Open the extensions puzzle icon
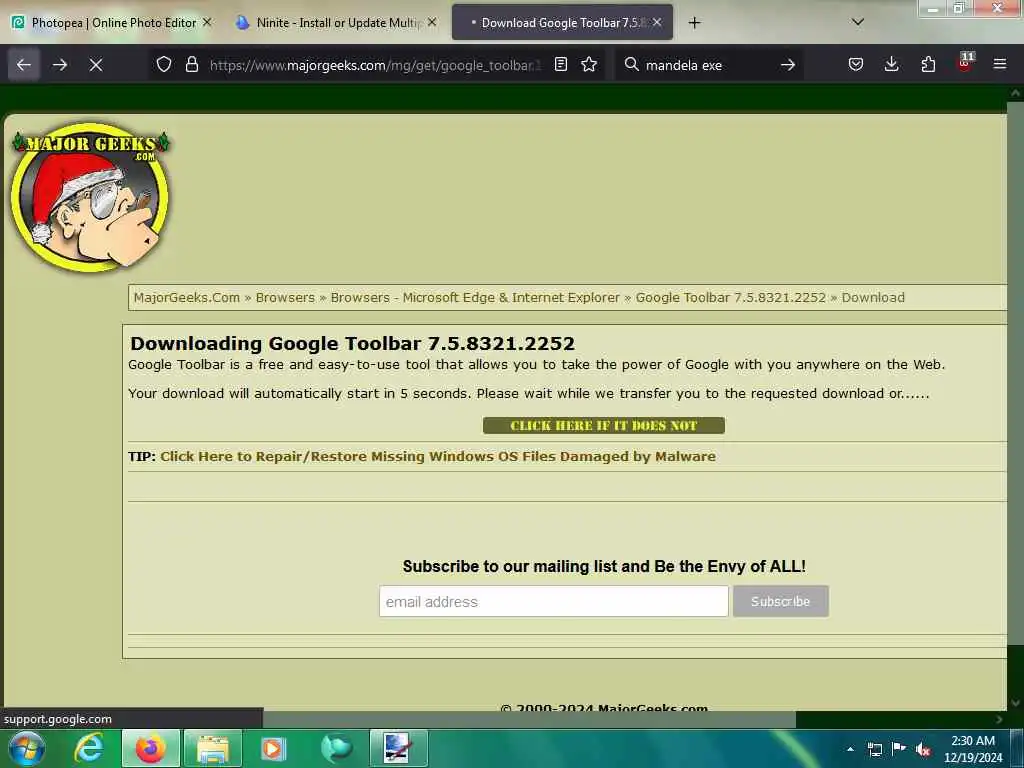The width and height of the screenshot is (1024, 768). (928, 65)
